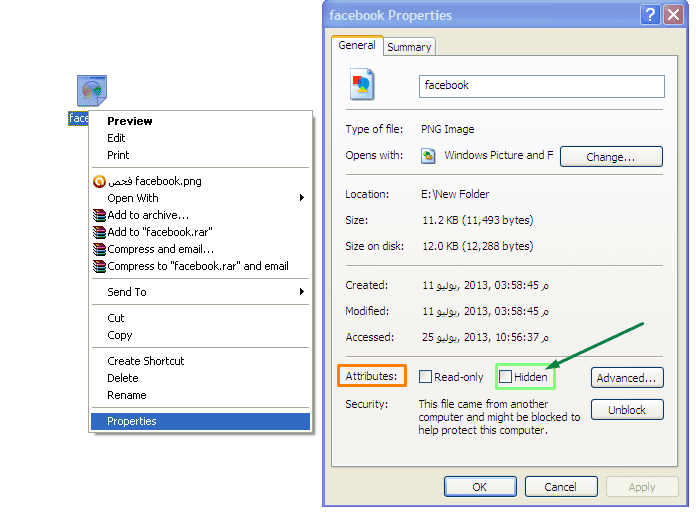The width and height of the screenshot is (696, 515).
Task: Click the Accessed date value 10:56:37
Action: tap(485, 337)
